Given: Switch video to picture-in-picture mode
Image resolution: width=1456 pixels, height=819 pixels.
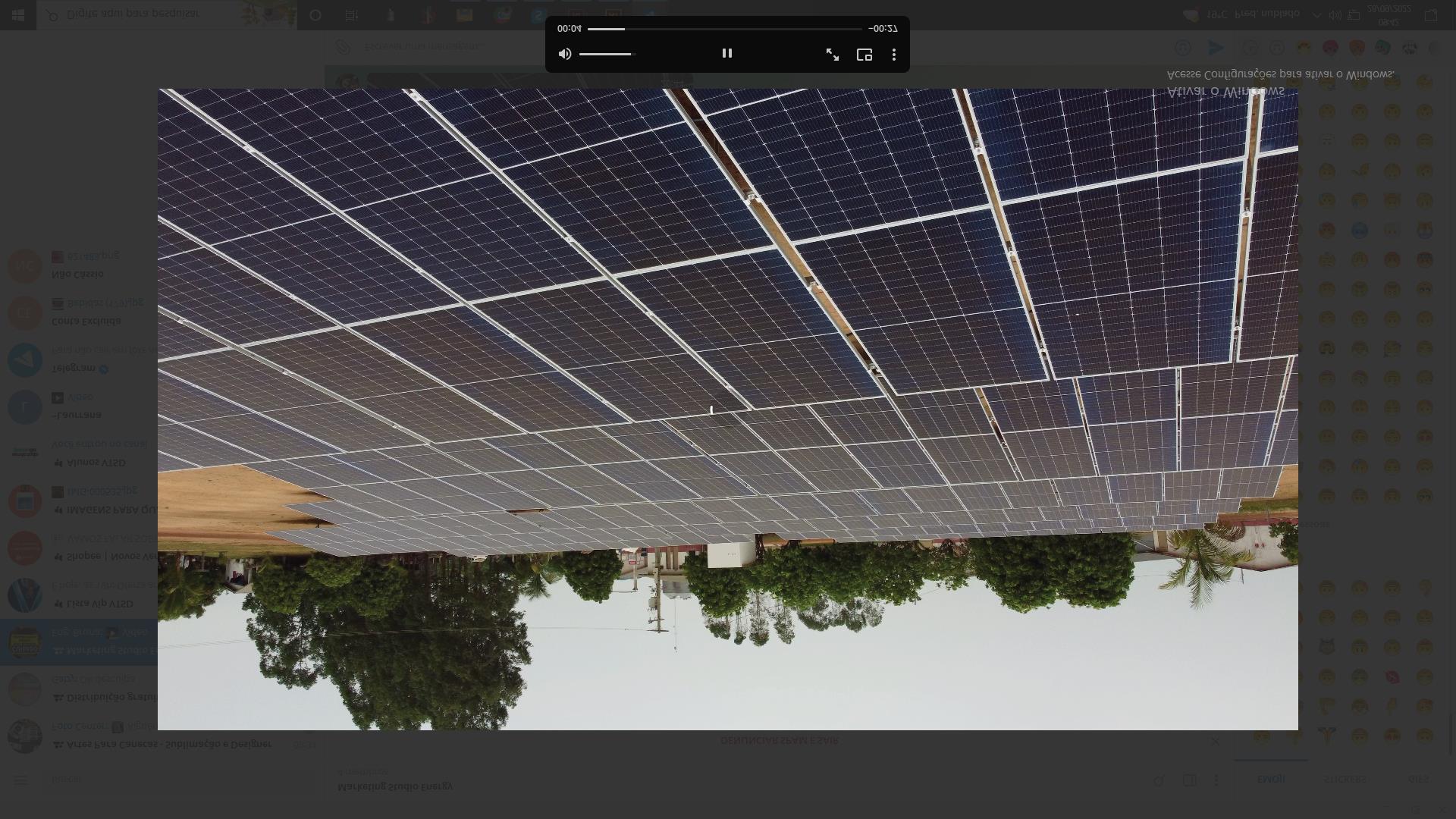Looking at the screenshot, I should click(864, 55).
